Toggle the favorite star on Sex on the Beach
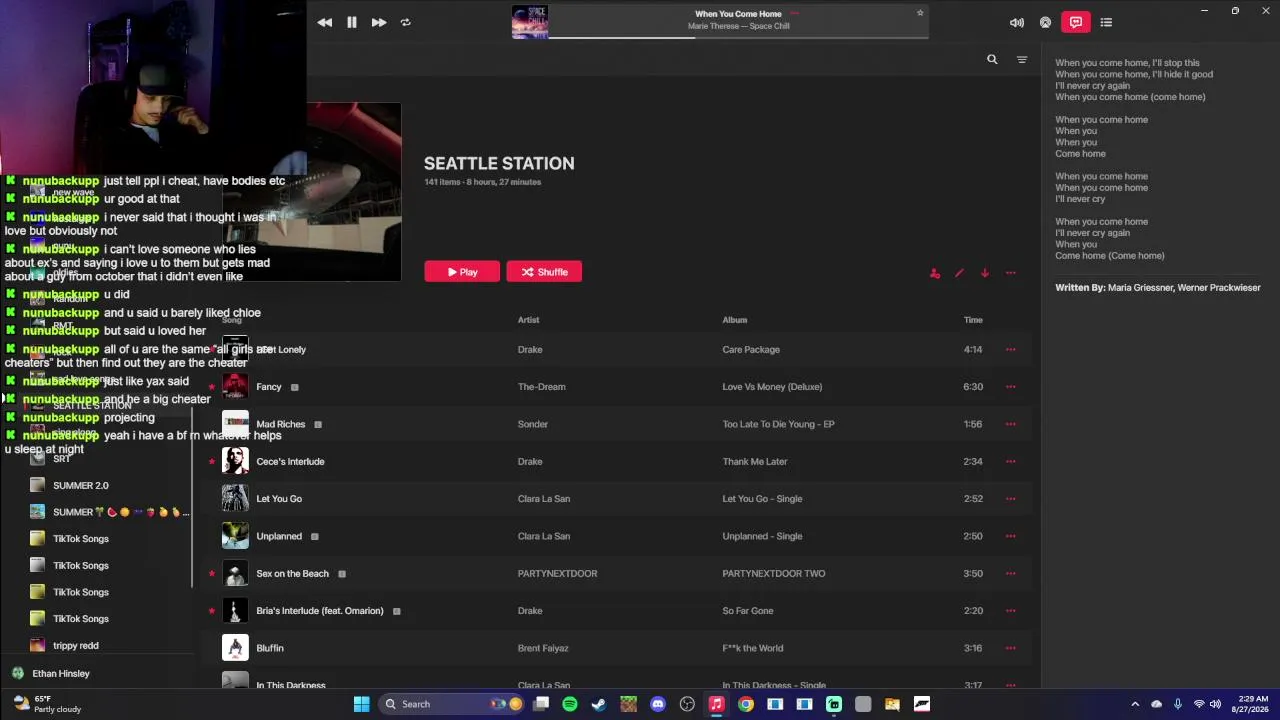 tap(212, 574)
